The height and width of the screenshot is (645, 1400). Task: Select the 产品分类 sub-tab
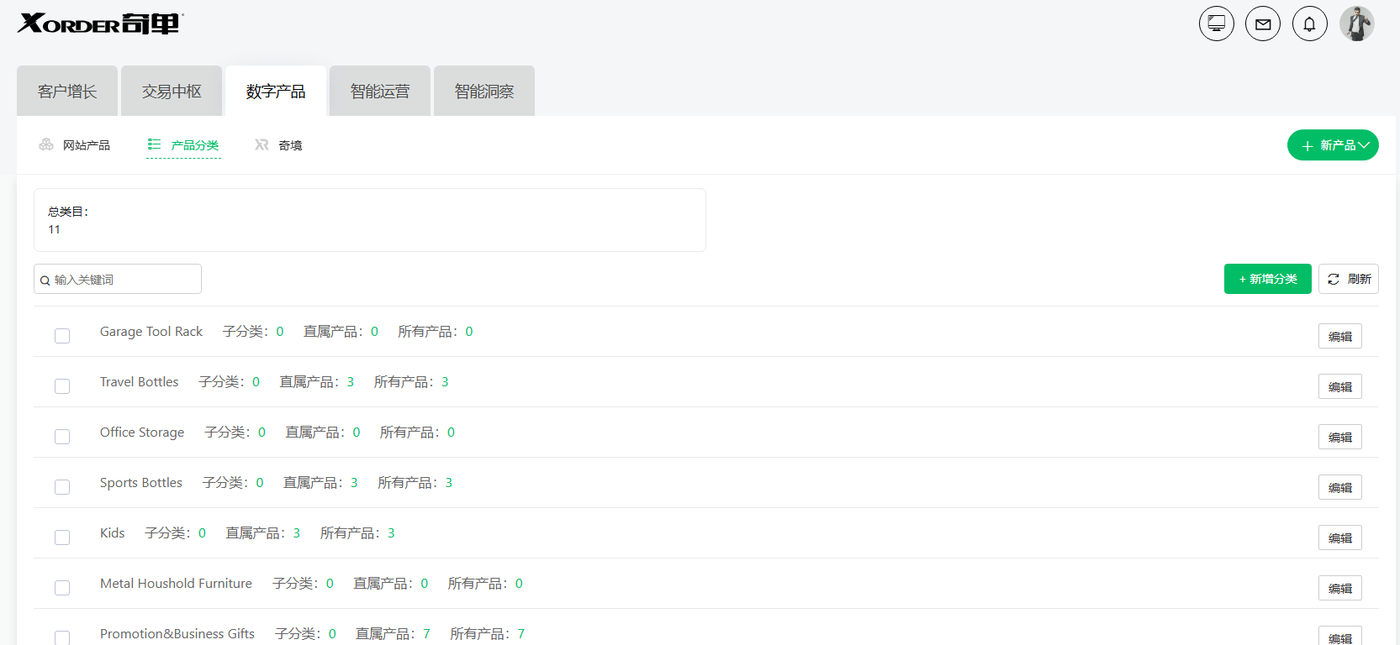coord(183,145)
